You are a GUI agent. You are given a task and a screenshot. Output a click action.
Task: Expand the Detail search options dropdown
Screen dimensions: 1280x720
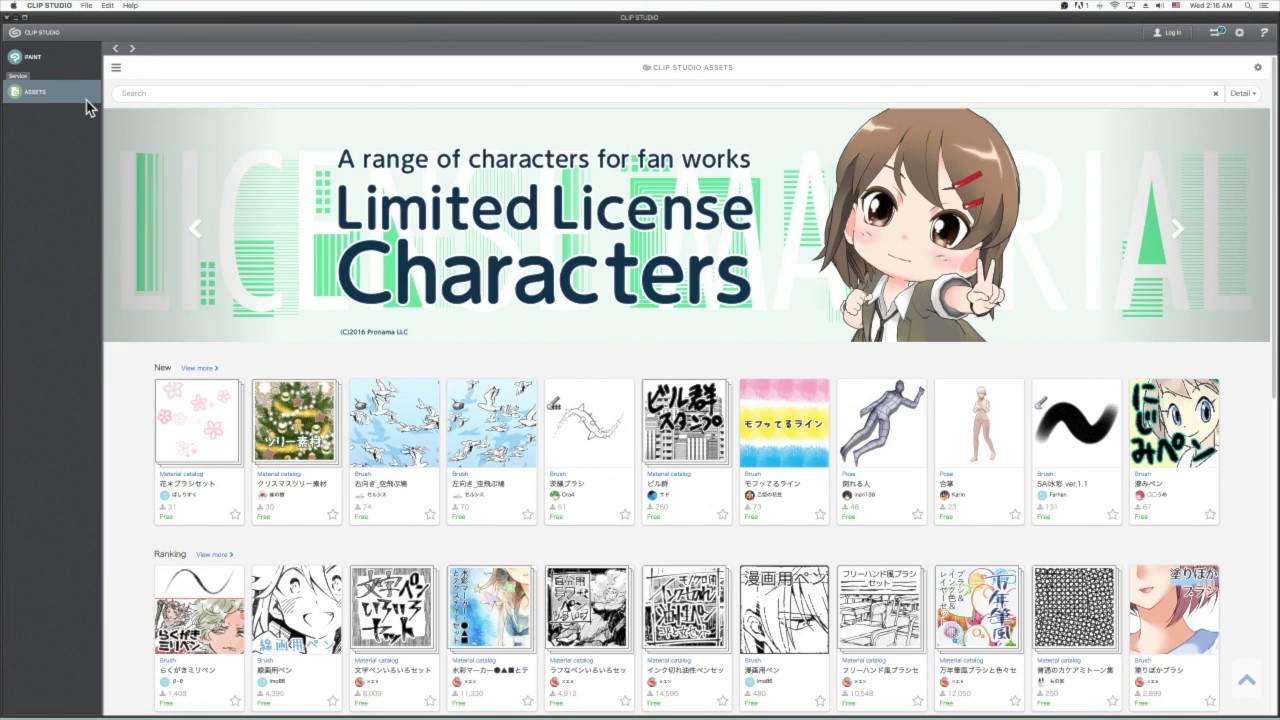click(1243, 94)
